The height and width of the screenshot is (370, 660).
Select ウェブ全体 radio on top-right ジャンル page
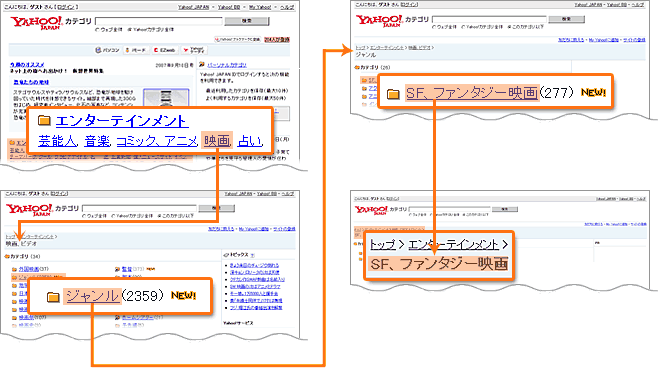[434, 27]
